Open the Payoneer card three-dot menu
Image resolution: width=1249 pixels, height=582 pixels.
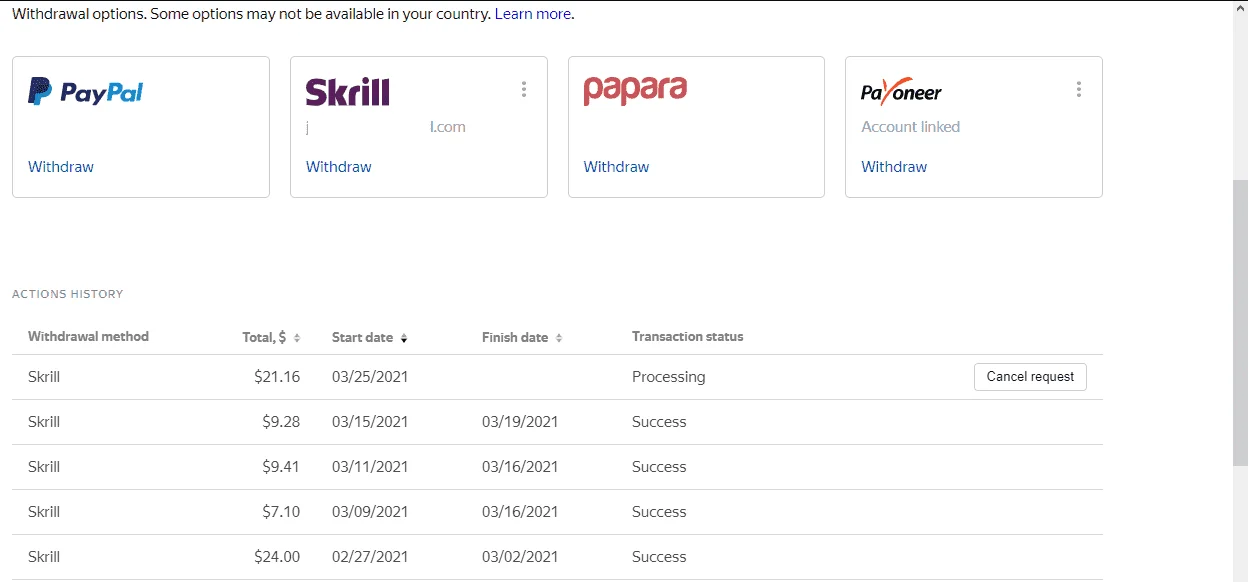tap(1078, 89)
